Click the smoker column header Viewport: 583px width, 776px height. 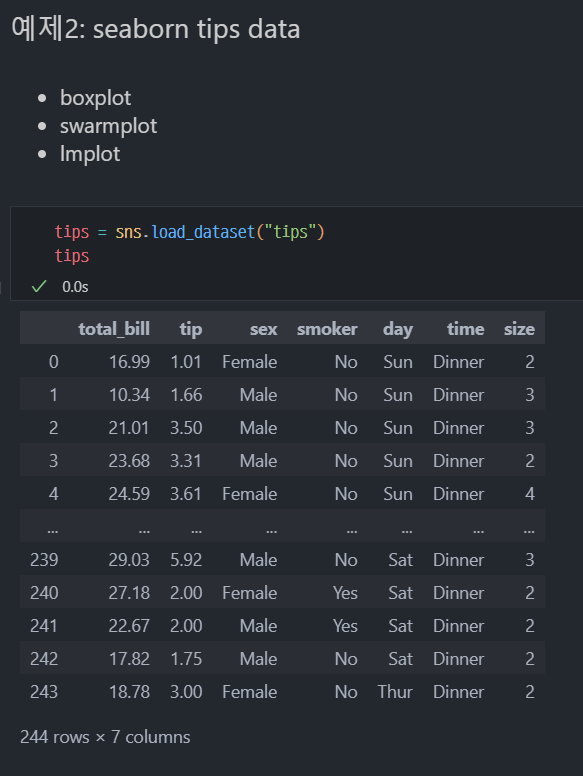pyautogui.click(x=327, y=329)
